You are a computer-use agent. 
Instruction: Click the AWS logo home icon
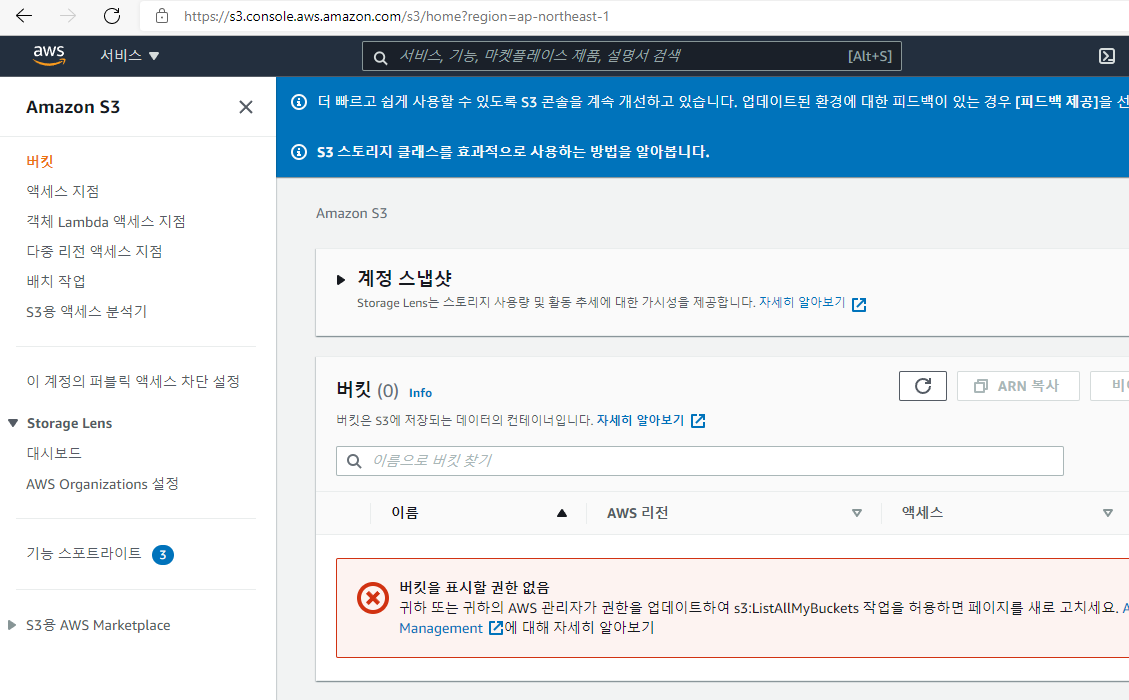click(x=48, y=56)
